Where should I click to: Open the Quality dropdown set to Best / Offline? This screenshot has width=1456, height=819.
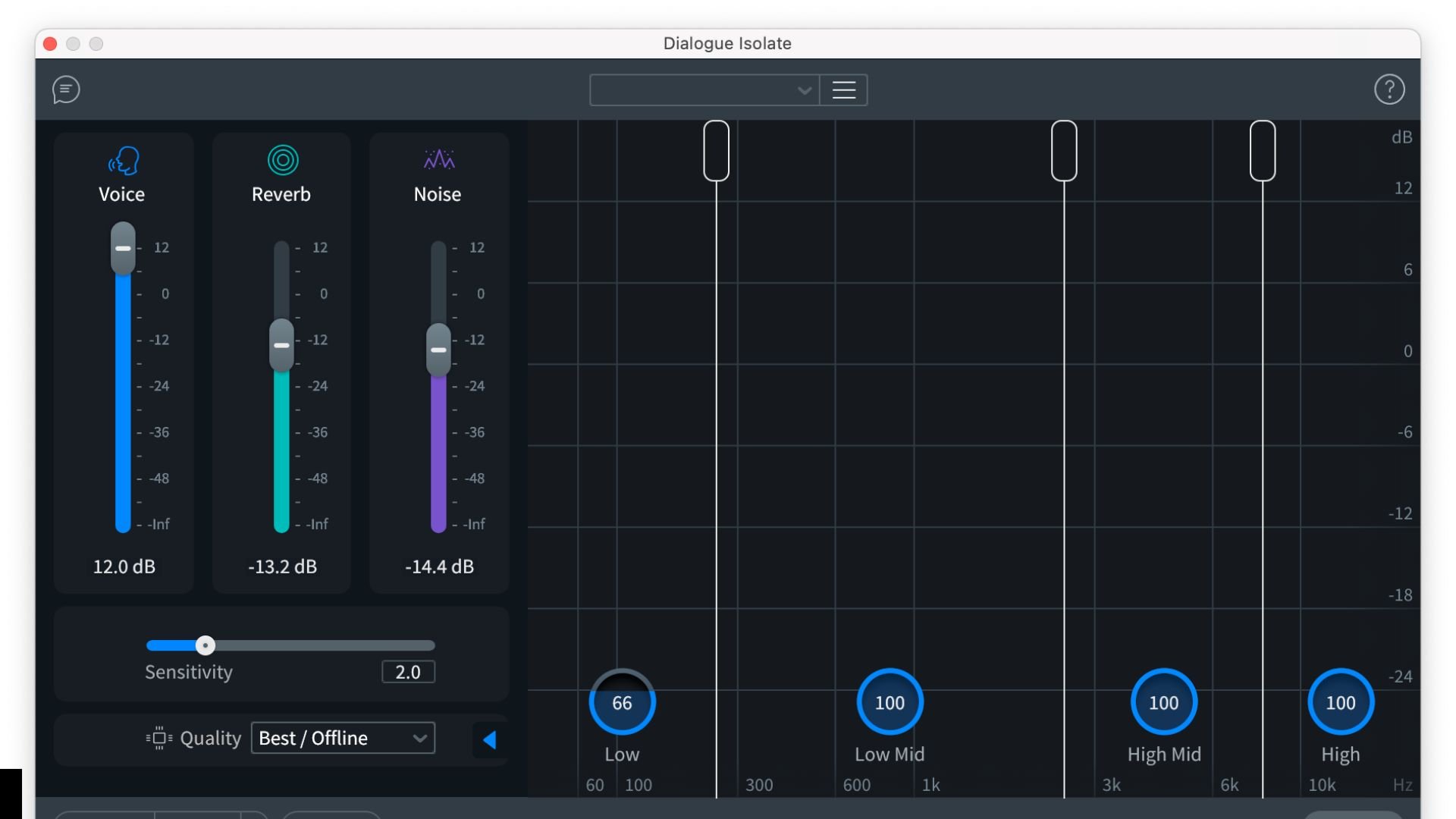coord(343,737)
